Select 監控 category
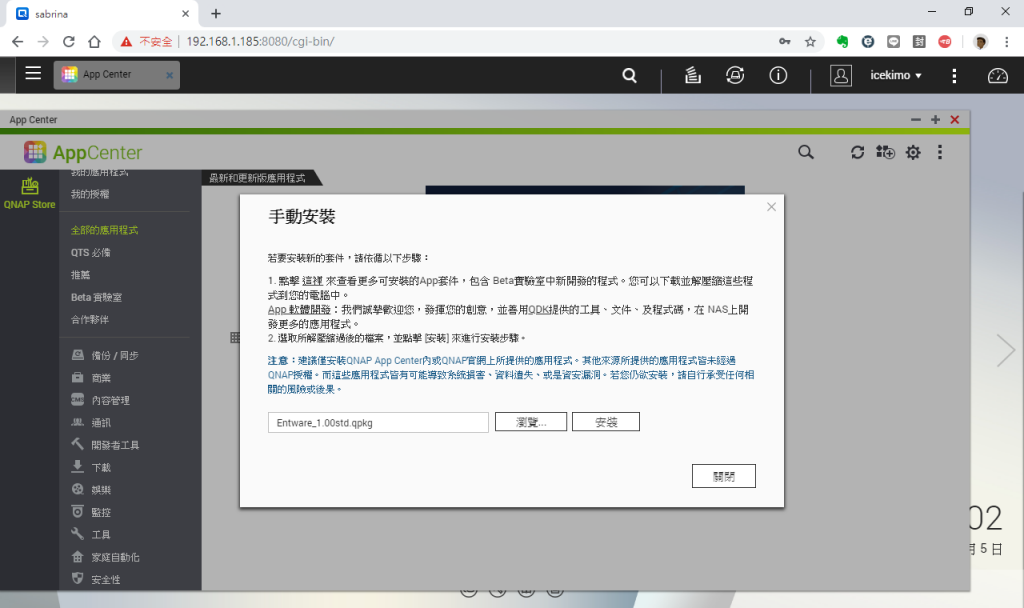 coord(91,512)
